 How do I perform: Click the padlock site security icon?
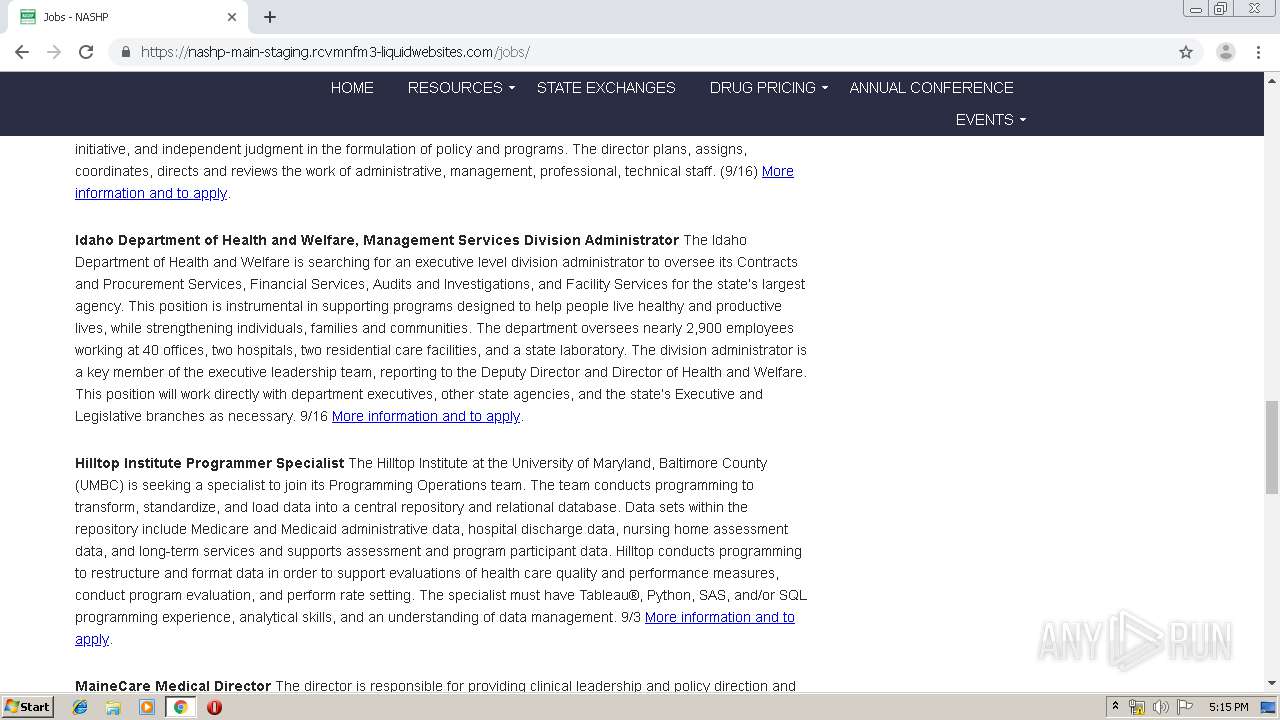[125, 52]
